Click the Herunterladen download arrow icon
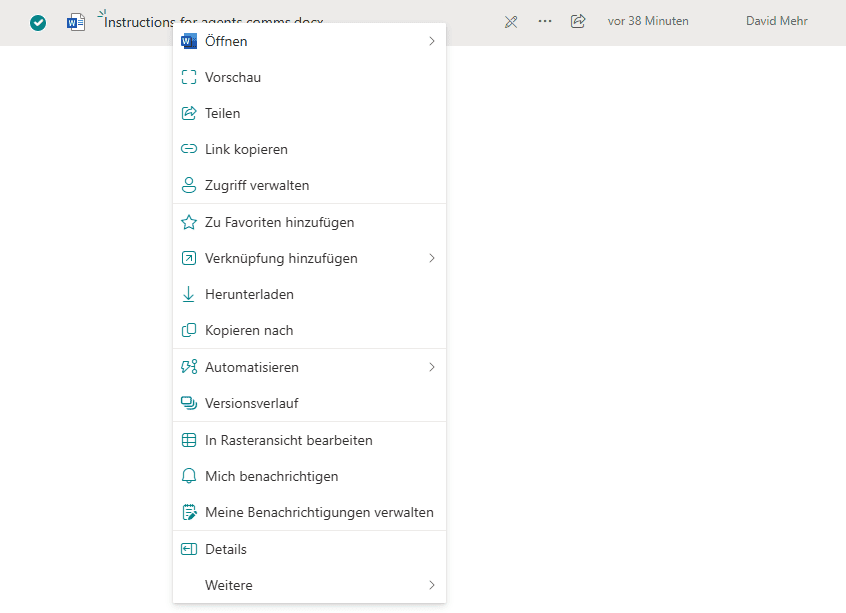The image size is (846, 613). pos(189,294)
